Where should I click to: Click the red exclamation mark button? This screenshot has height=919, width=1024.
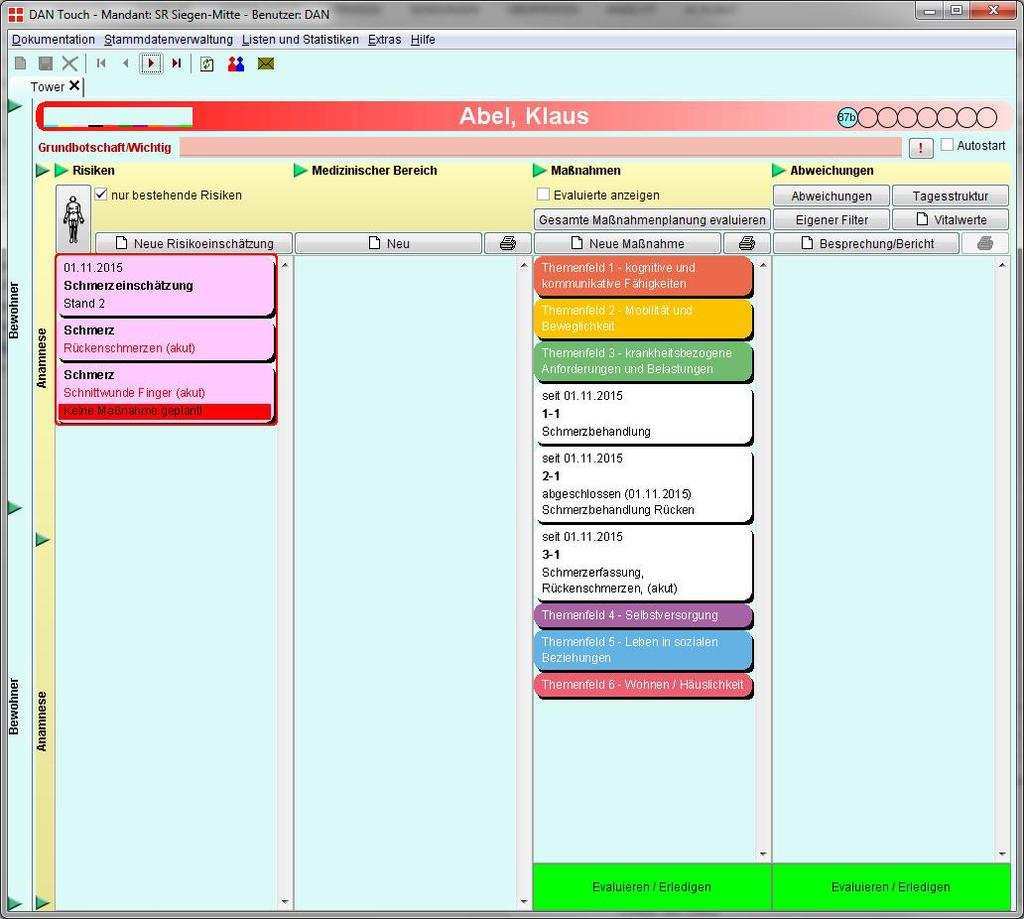pyautogui.click(x=920, y=148)
